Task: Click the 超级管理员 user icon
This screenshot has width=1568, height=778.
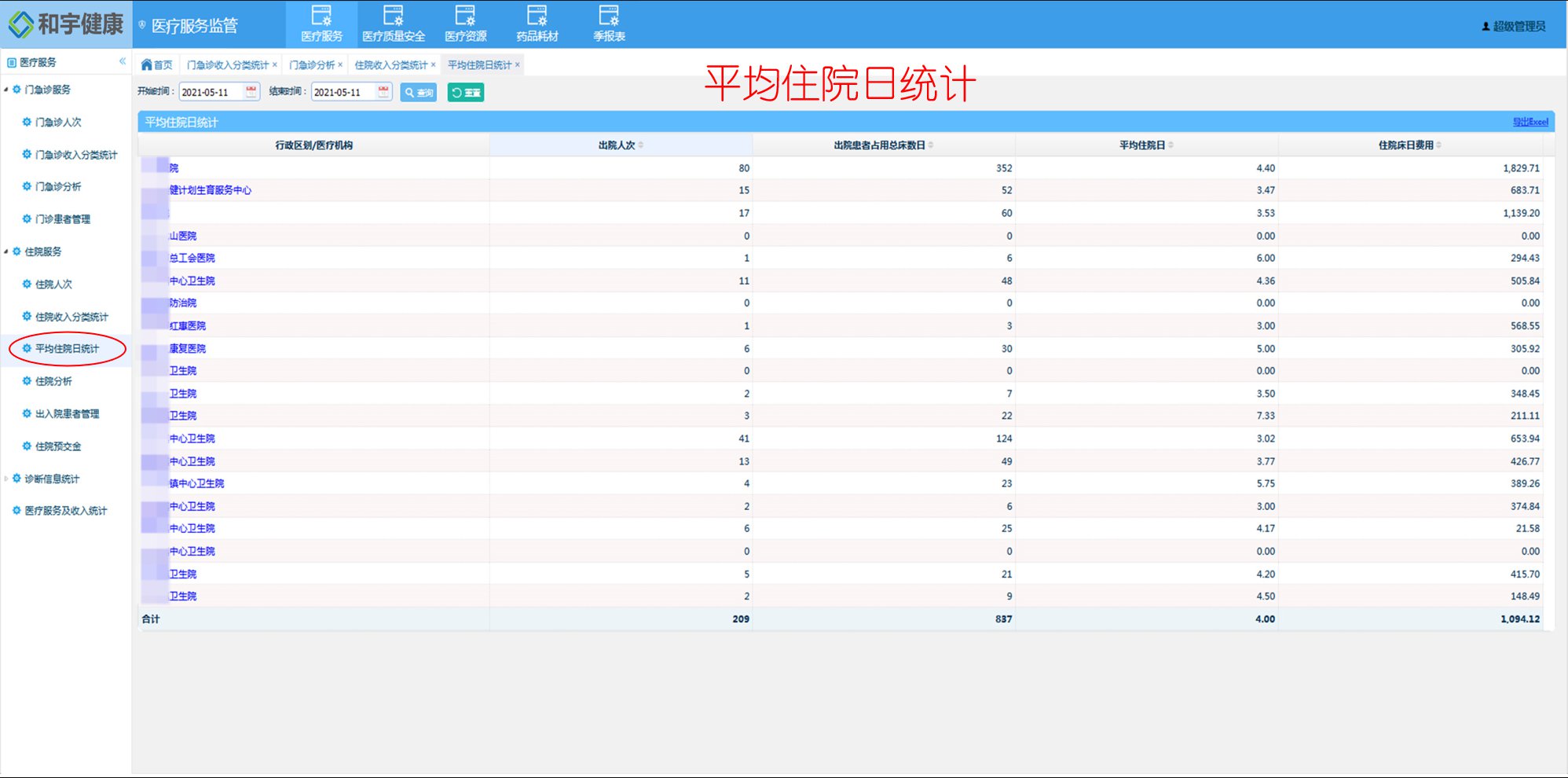Action: [1486, 27]
